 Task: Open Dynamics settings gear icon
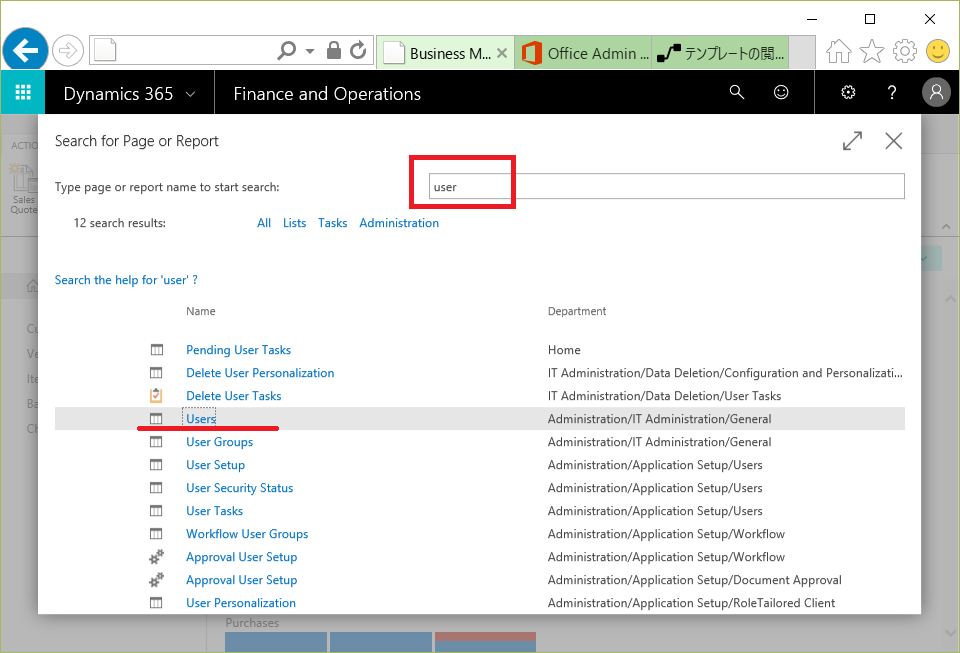point(848,92)
